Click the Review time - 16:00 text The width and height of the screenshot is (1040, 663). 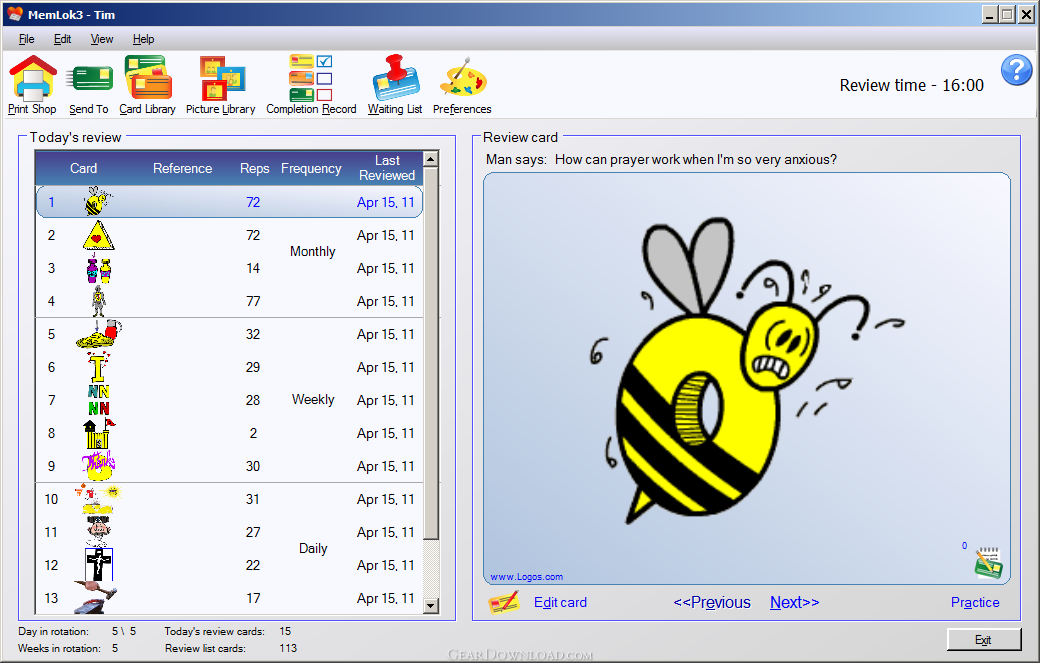(912, 86)
